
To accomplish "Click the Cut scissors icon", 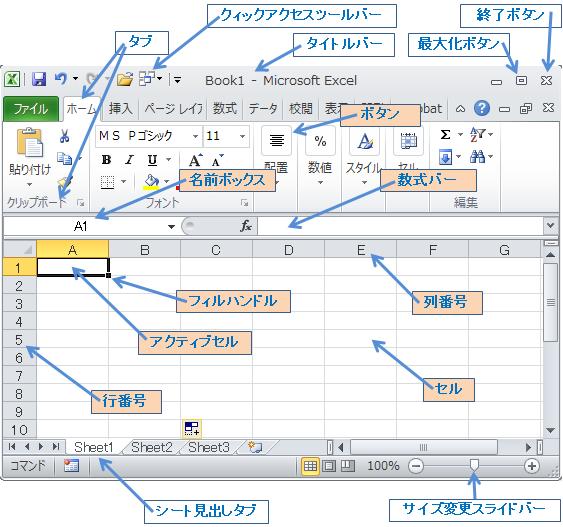I will click(64, 136).
